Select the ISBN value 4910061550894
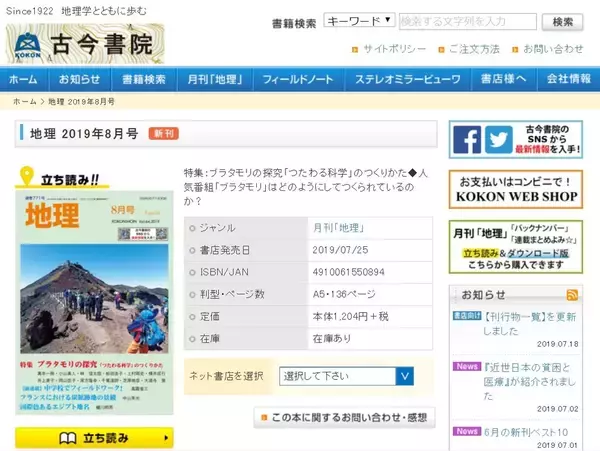 (349, 272)
